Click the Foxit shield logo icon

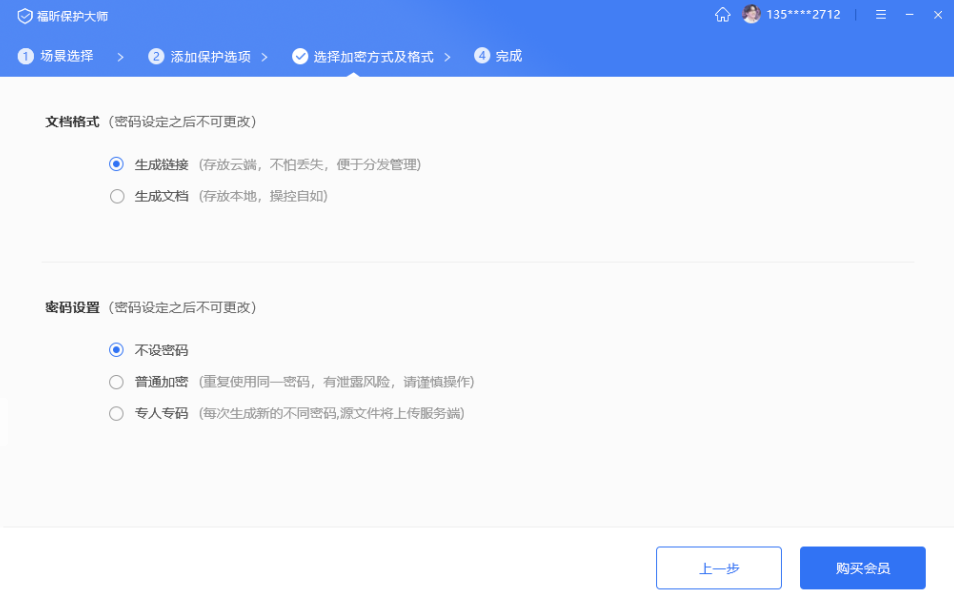25,16
